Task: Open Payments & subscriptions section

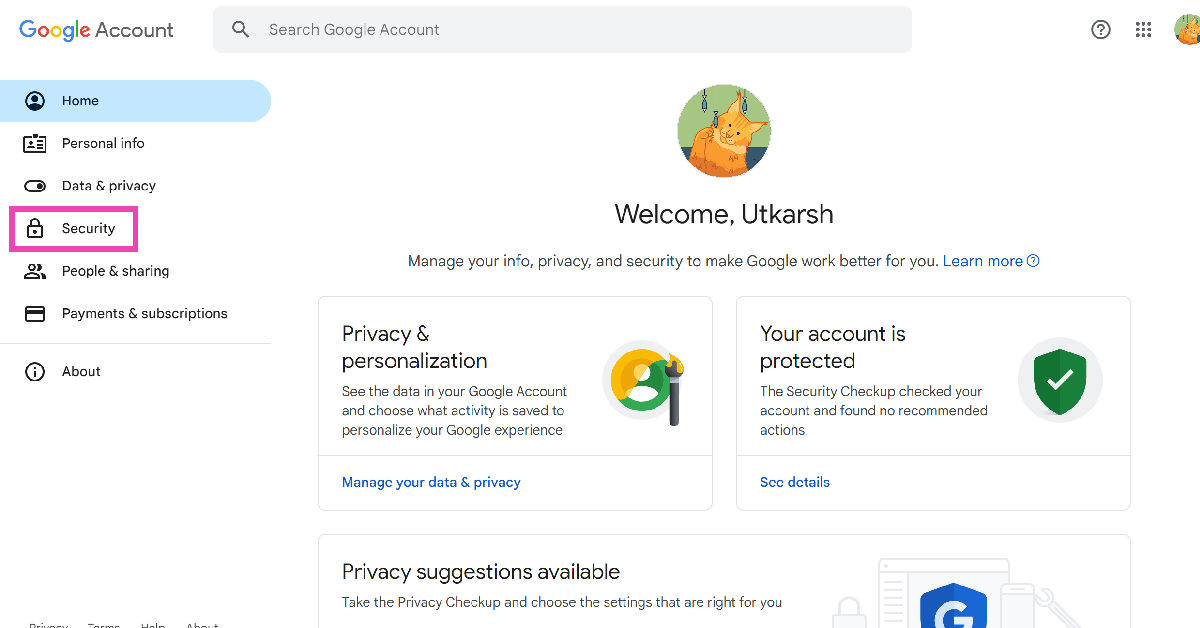Action: click(145, 314)
